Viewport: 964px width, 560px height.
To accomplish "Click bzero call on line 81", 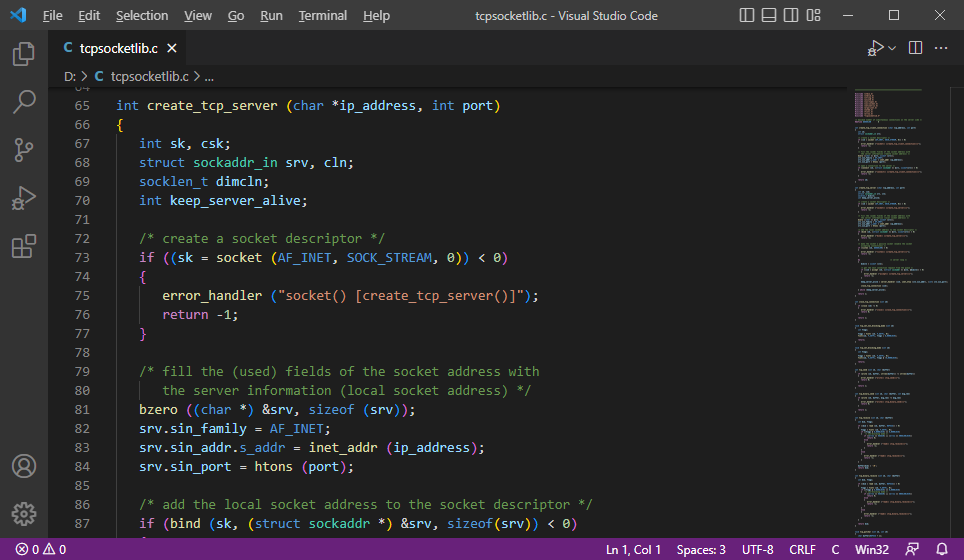I will pyautogui.click(x=158, y=409).
